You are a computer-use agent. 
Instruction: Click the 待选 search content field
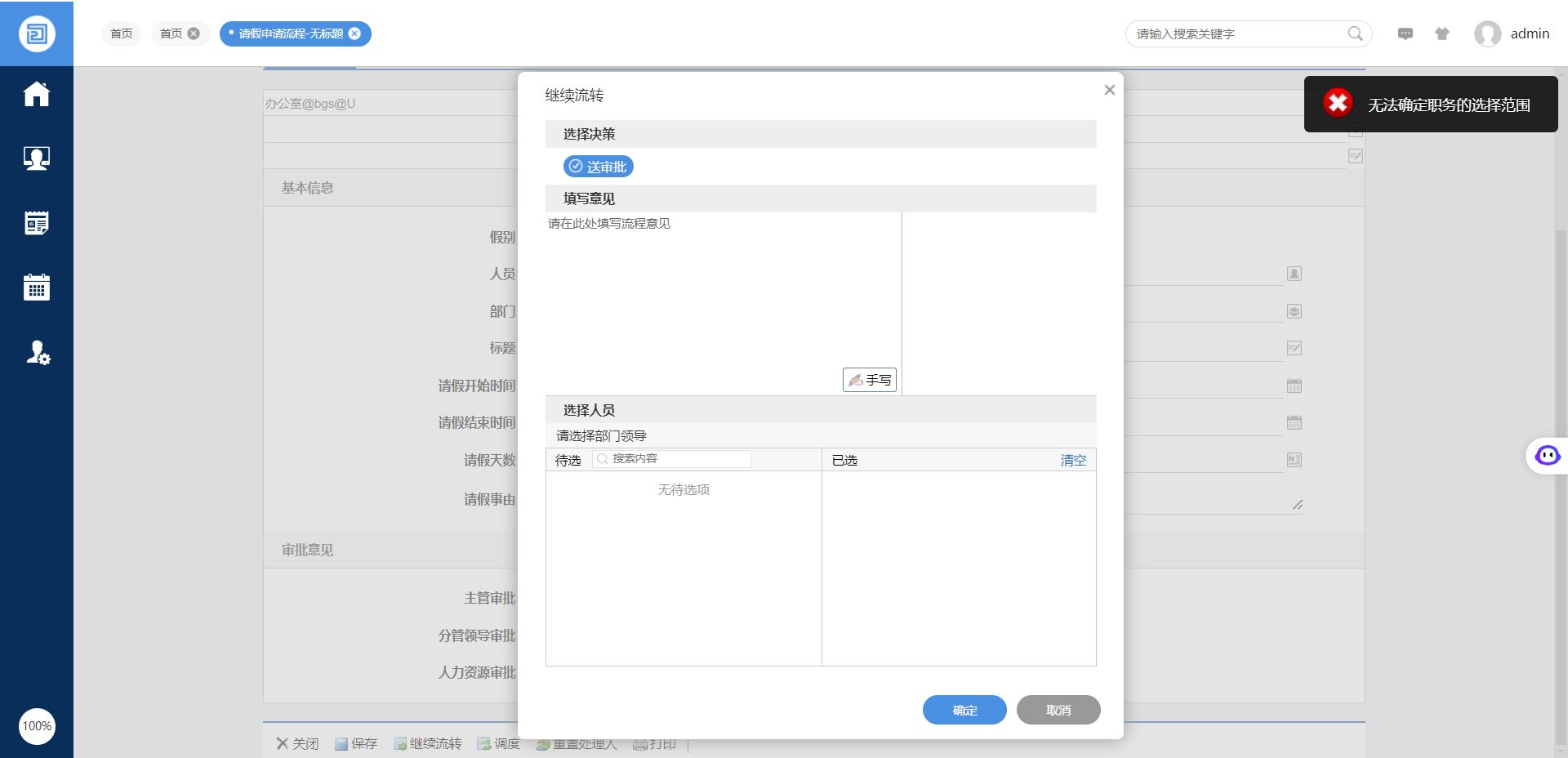(678, 459)
